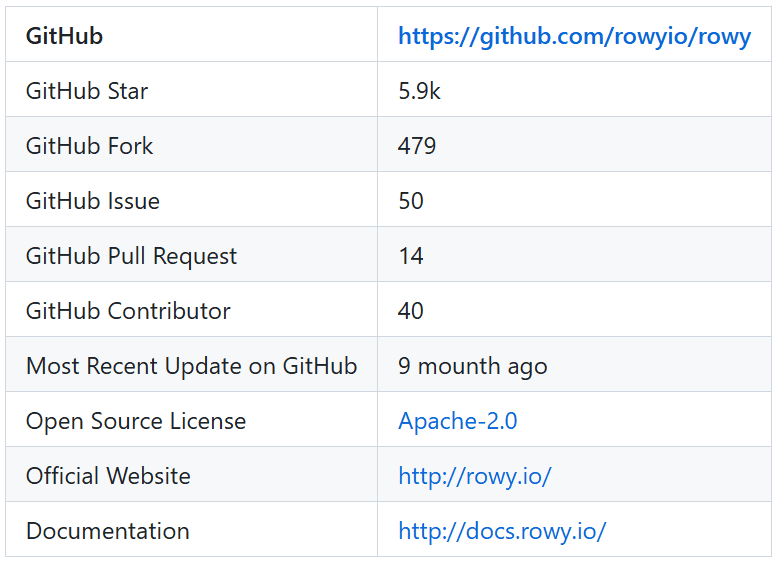Select the GitHub Pull Request label
779x562 pixels.
pos(131,256)
